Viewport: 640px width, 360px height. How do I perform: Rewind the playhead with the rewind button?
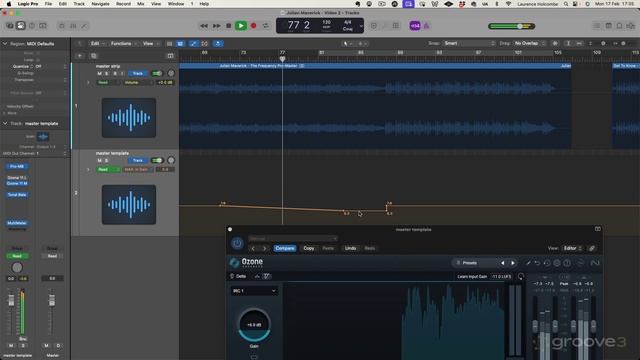(204, 26)
